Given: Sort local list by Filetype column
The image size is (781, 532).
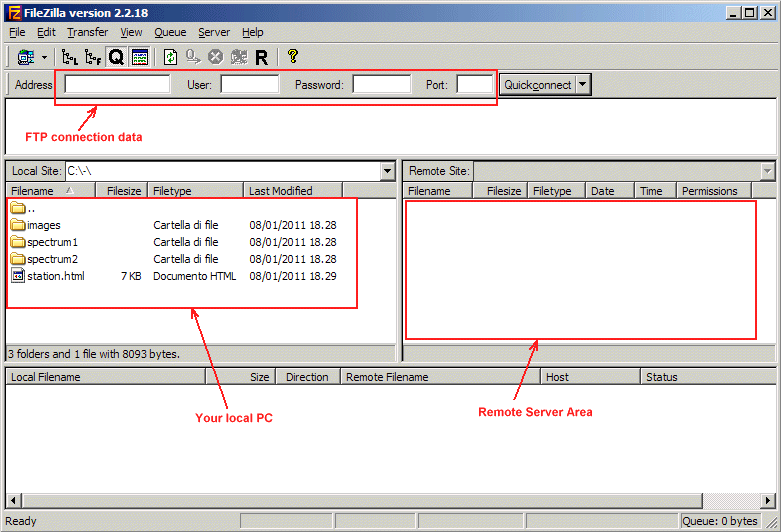Looking at the screenshot, I should (x=195, y=191).
